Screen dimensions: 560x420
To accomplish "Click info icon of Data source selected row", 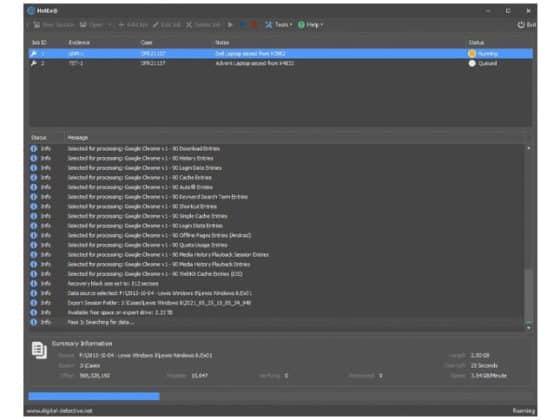I will coord(34,293).
